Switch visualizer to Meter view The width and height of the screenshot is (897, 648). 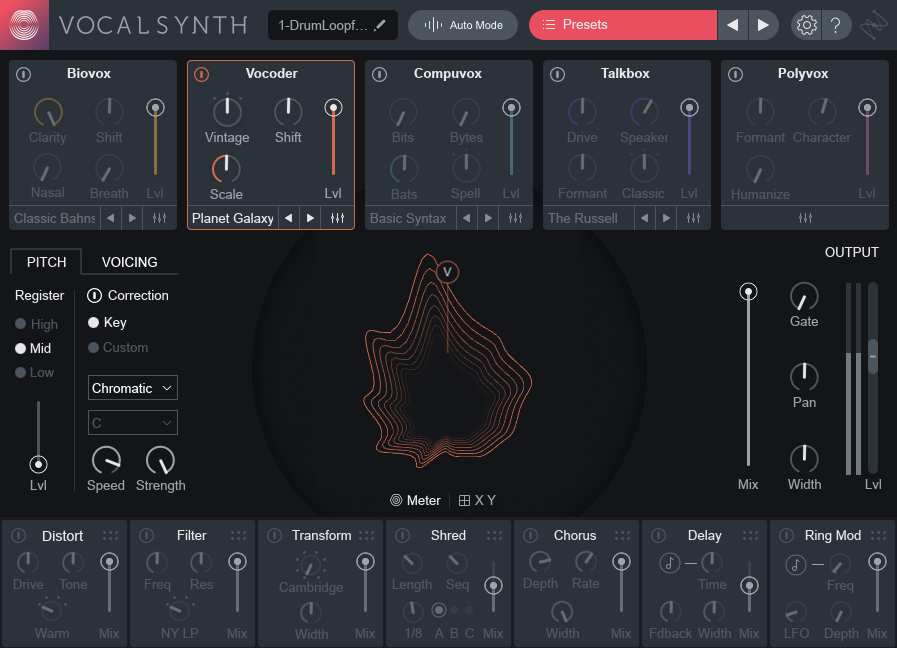tap(415, 500)
